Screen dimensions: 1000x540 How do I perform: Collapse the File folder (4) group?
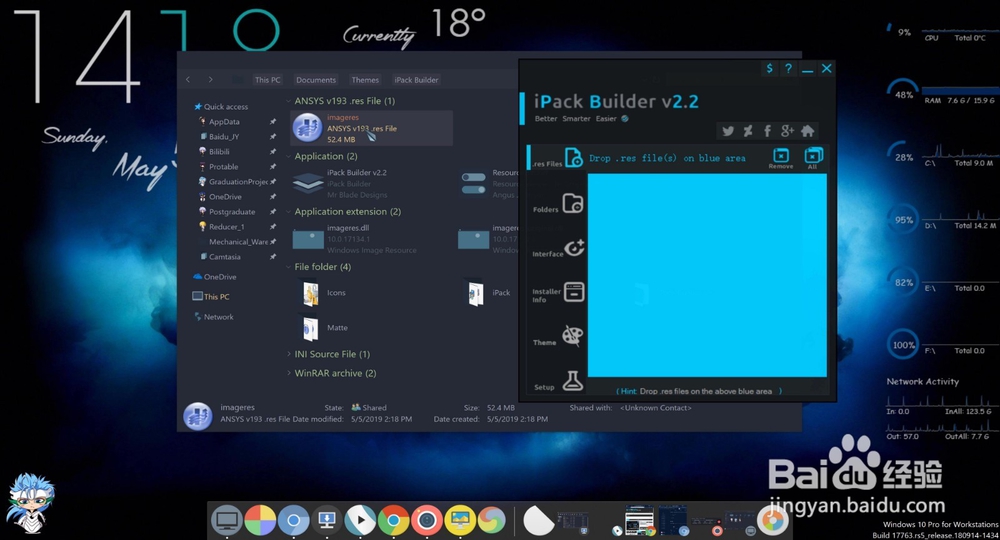click(x=288, y=267)
